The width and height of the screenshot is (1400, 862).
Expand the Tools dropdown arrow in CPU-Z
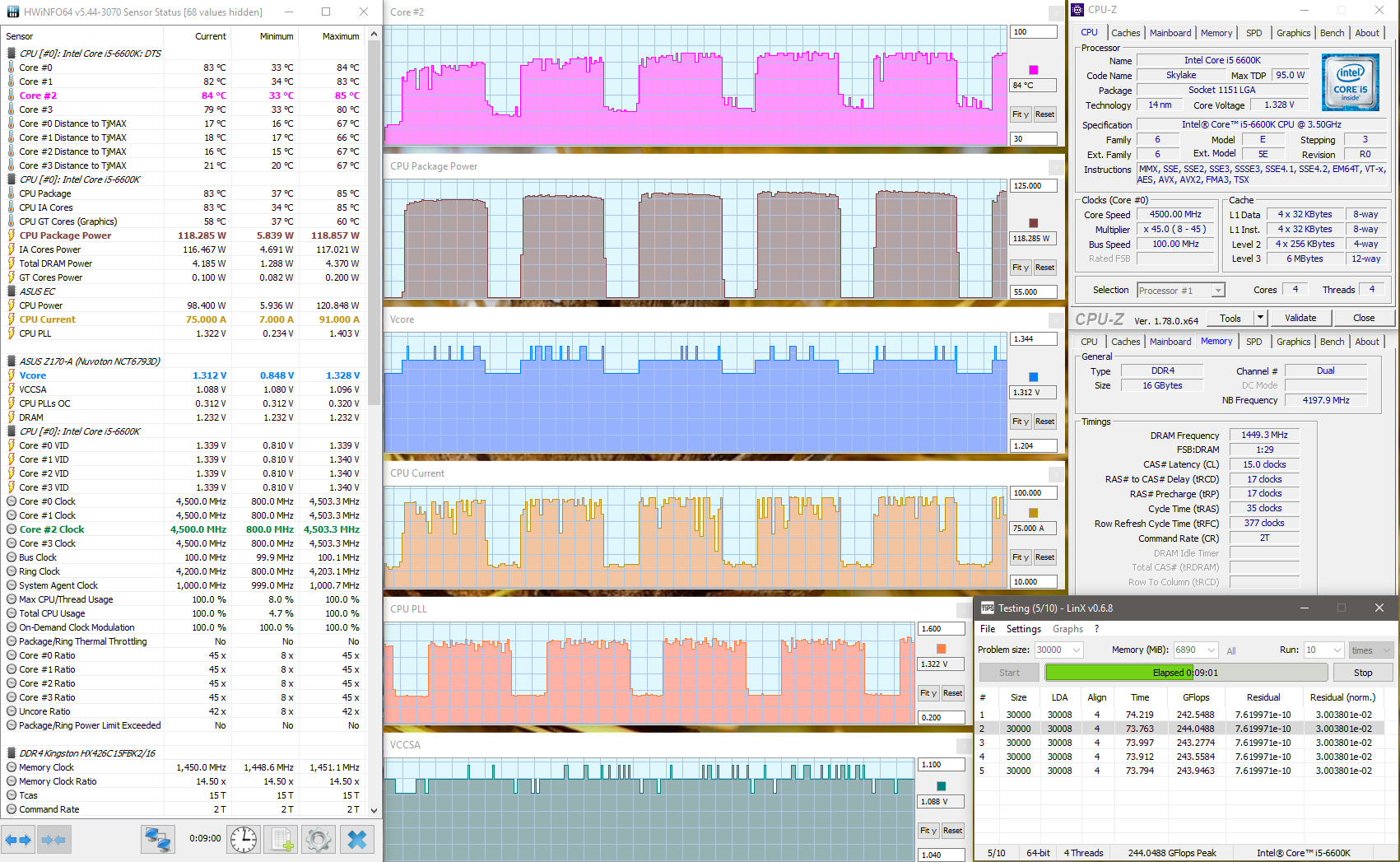point(1259,318)
